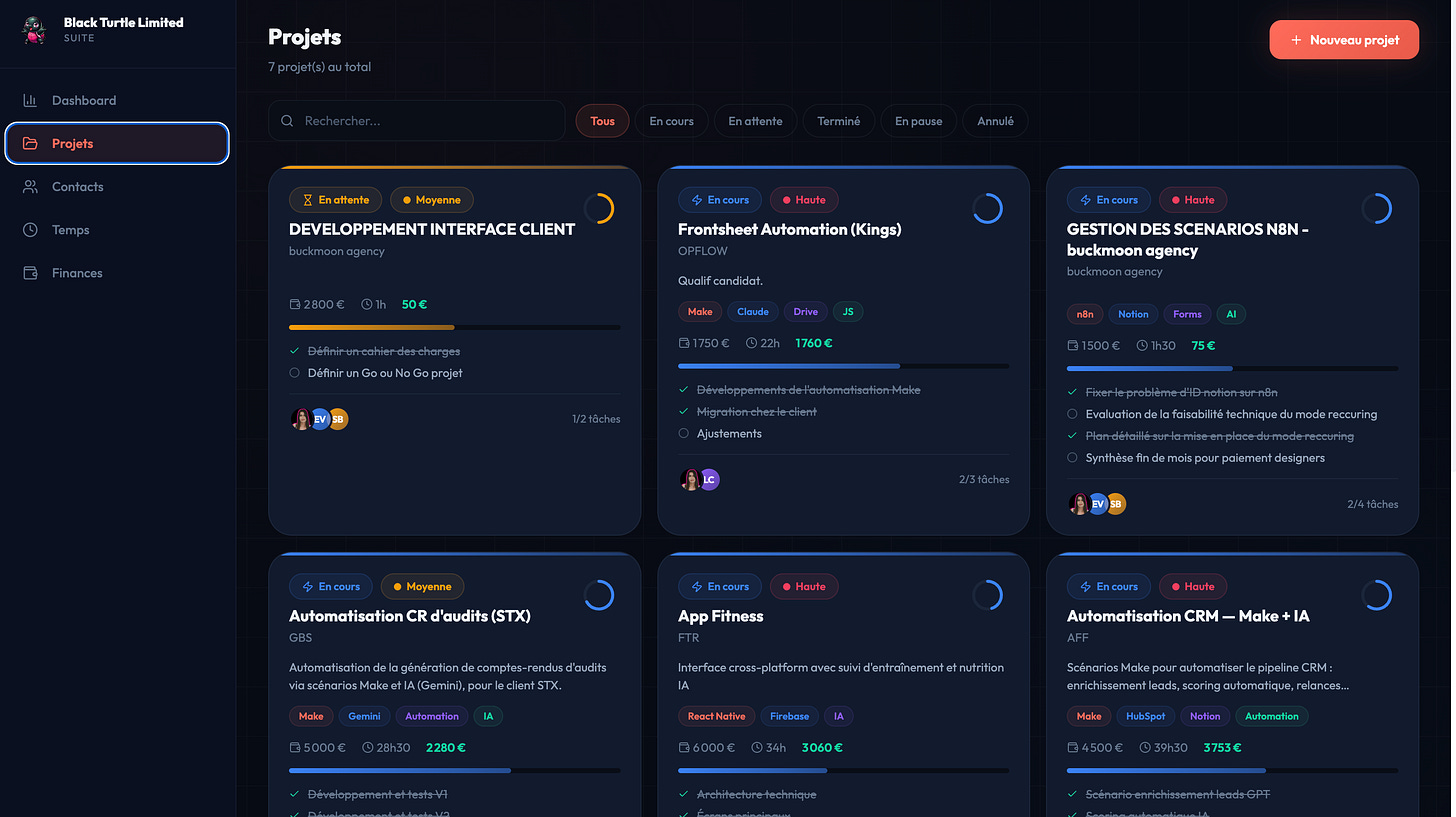Click the Claude tag

coord(753,312)
